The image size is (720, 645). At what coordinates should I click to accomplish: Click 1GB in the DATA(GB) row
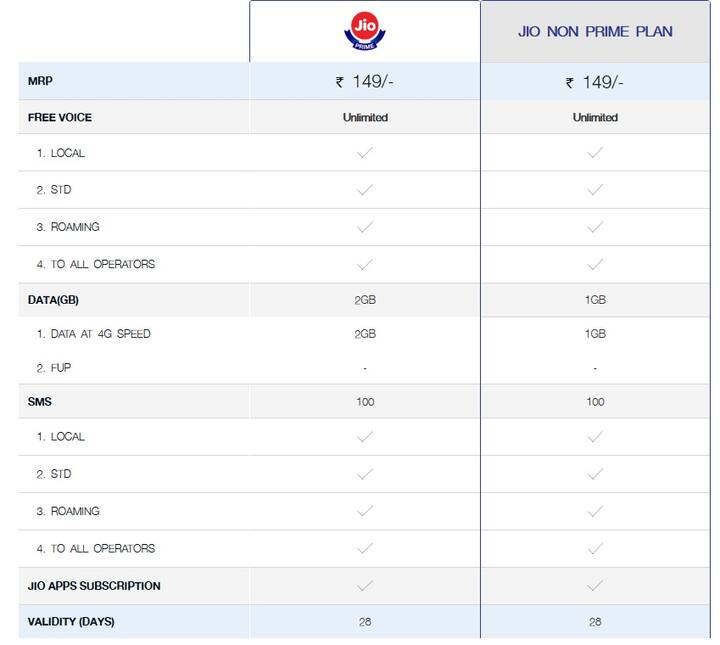coord(595,300)
